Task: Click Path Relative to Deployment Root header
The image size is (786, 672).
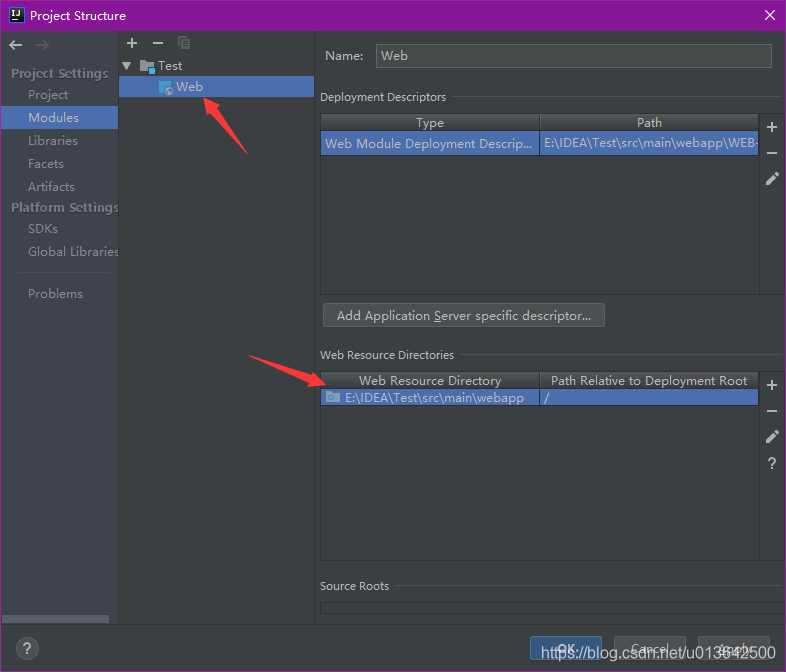Action: pos(649,381)
